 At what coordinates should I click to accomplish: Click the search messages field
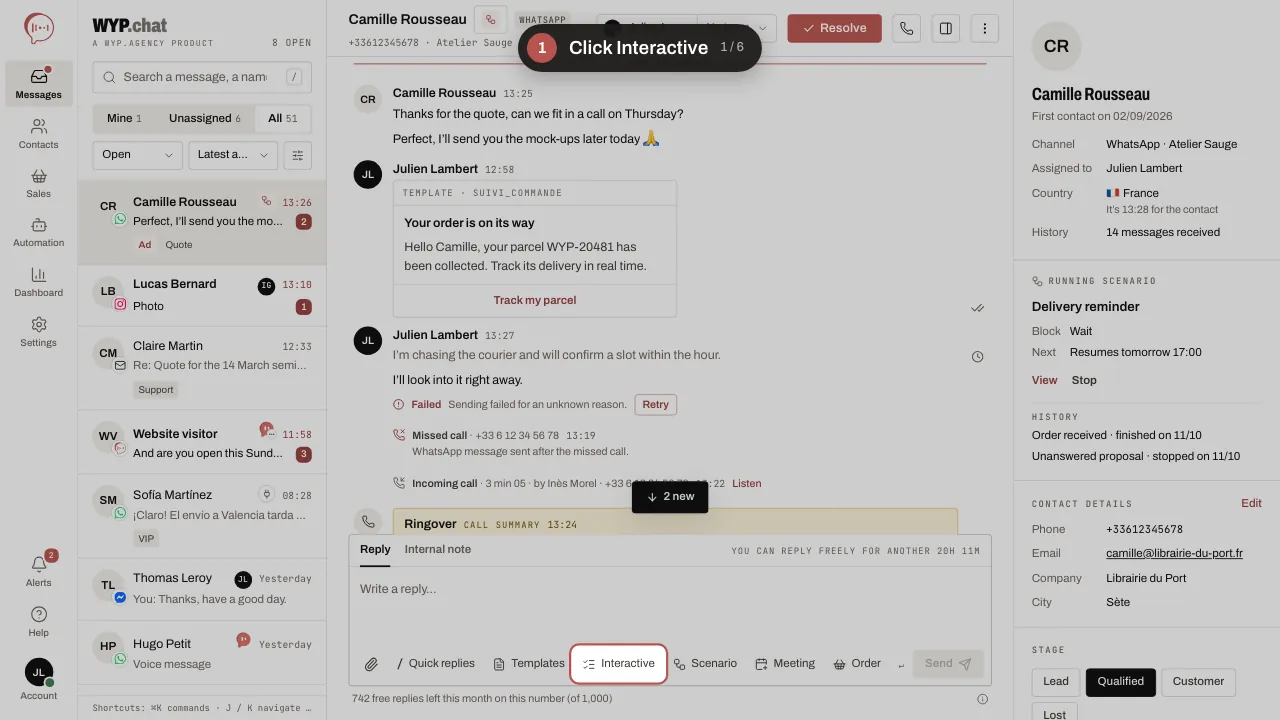coord(202,77)
